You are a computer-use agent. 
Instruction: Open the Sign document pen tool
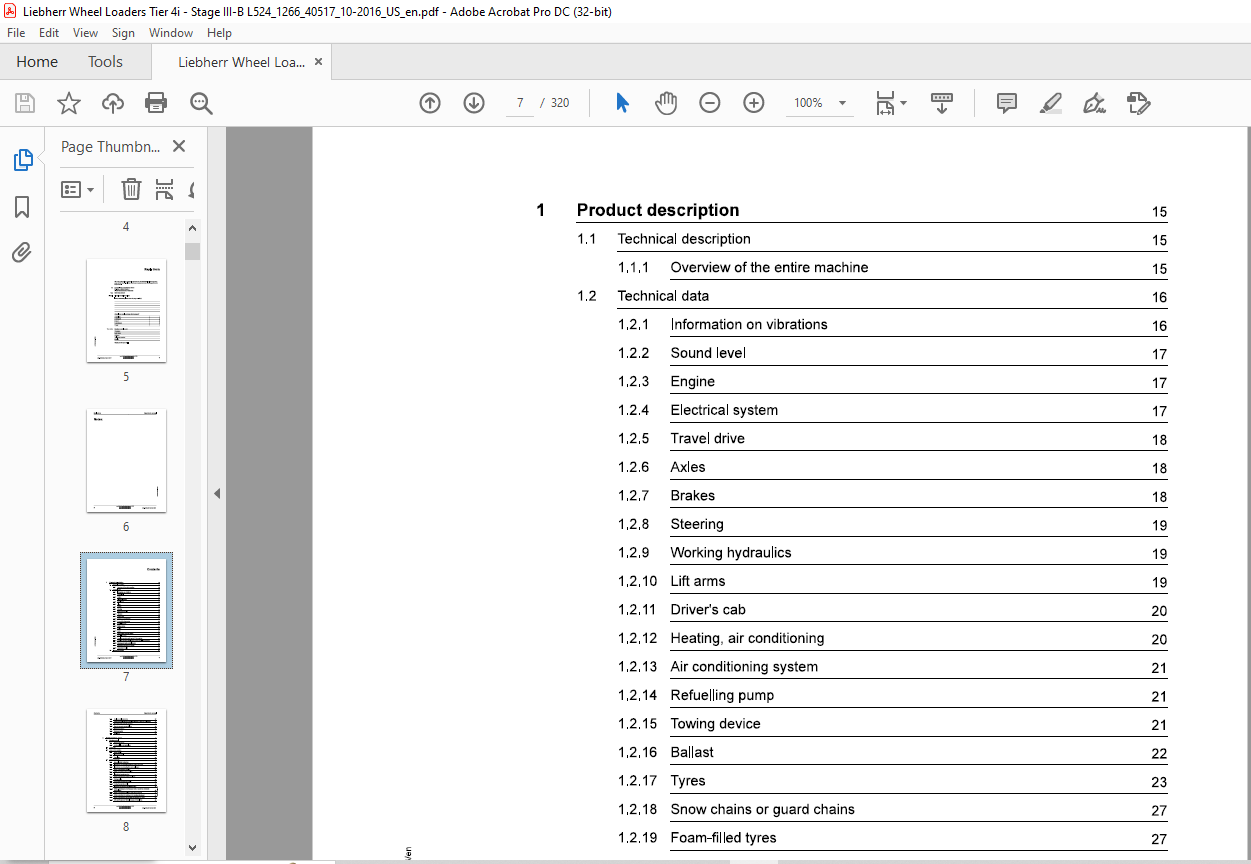click(x=1094, y=103)
